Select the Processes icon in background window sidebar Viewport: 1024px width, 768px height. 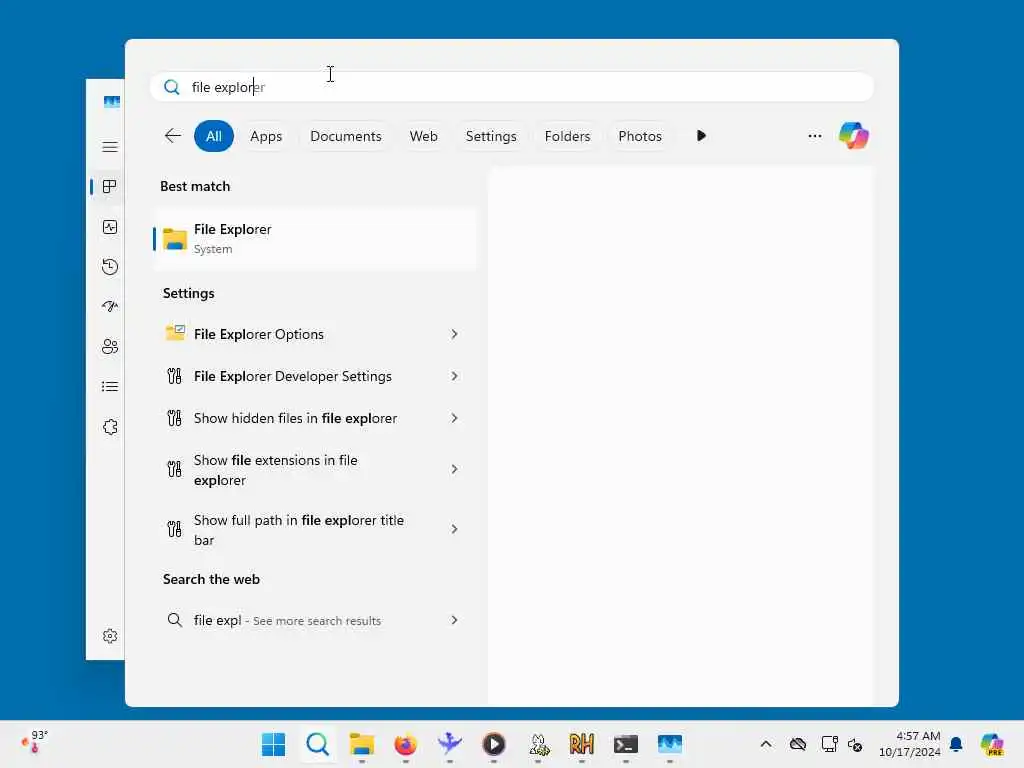point(110,187)
